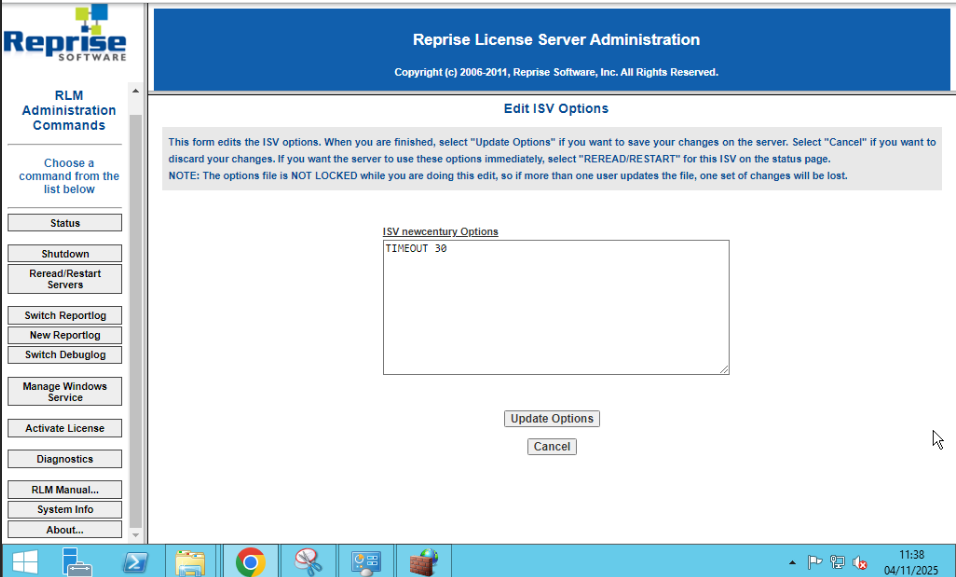The height and width of the screenshot is (577, 956).
Task: Click the Switch Reportlog button
Action: point(65,315)
